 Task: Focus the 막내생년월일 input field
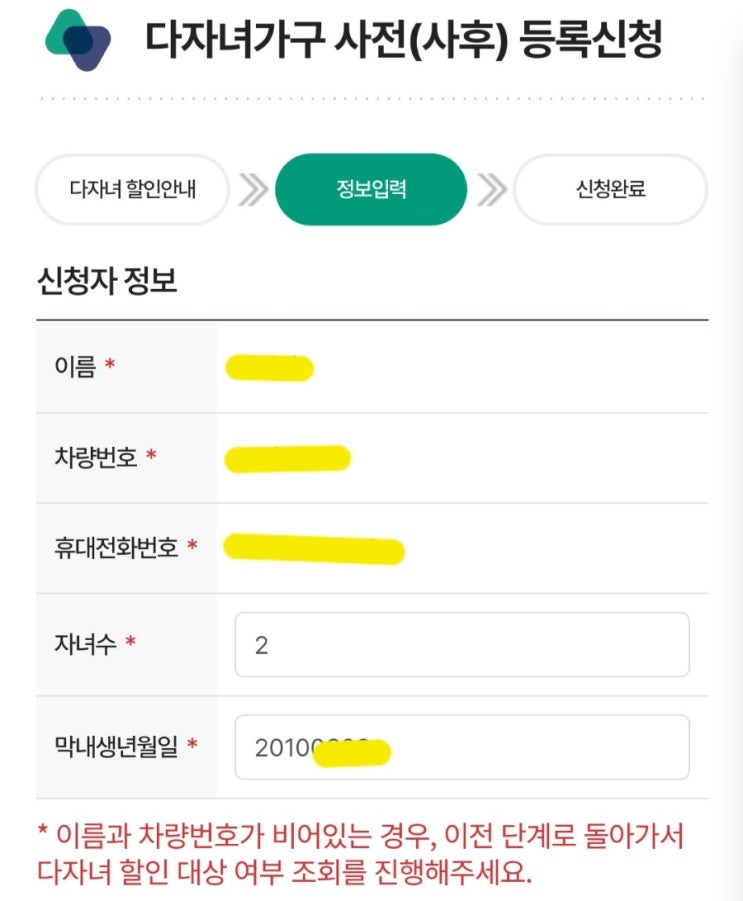click(x=462, y=747)
